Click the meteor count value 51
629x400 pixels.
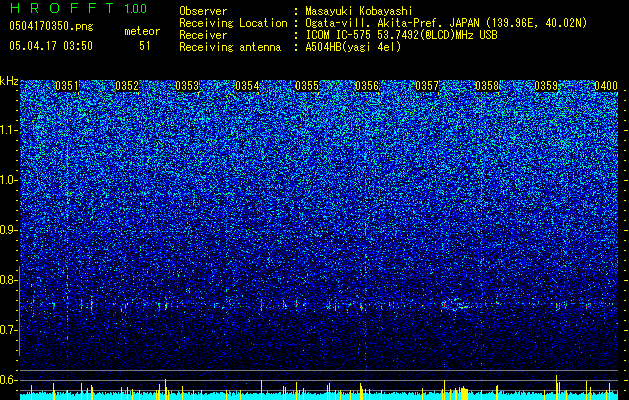coord(145,46)
